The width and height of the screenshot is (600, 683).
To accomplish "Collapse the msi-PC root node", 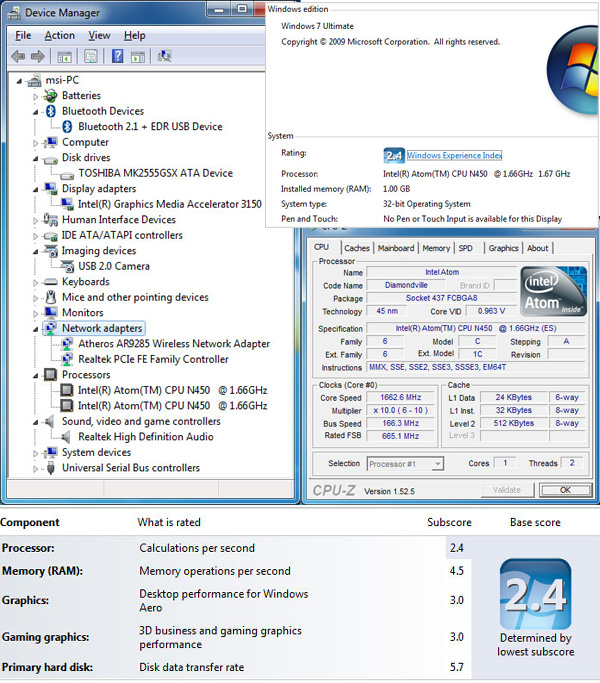I will point(19,81).
